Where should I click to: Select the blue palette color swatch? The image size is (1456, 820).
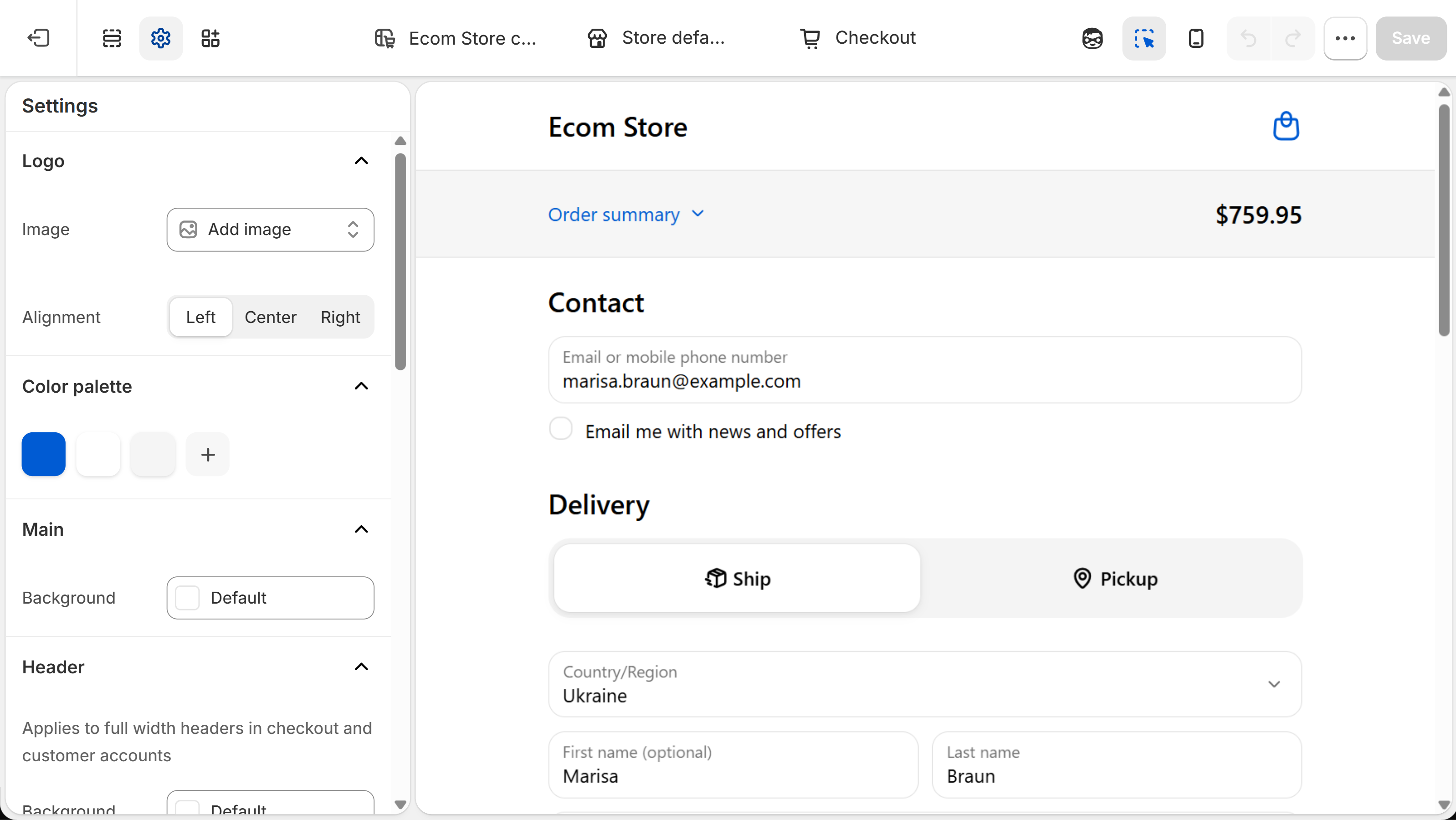tap(44, 454)
